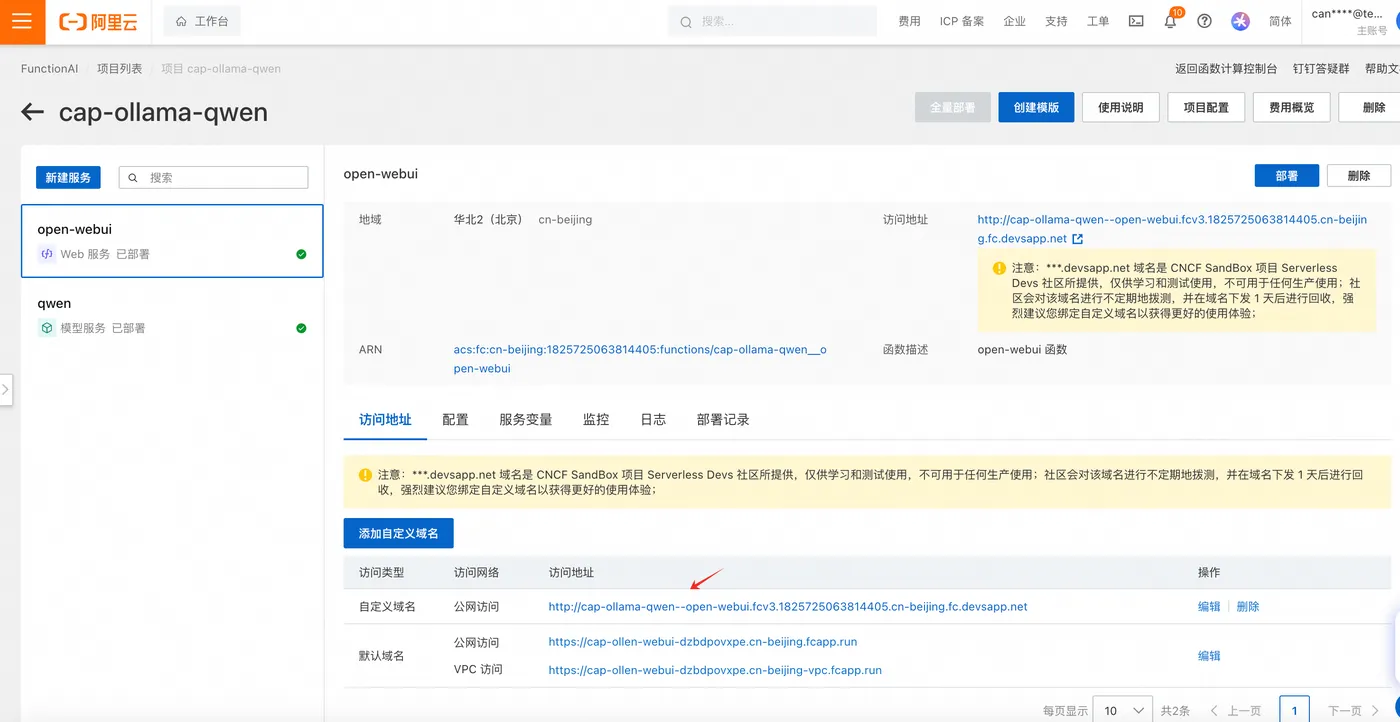Click the search magnifier in top bar

pos(686,22)
